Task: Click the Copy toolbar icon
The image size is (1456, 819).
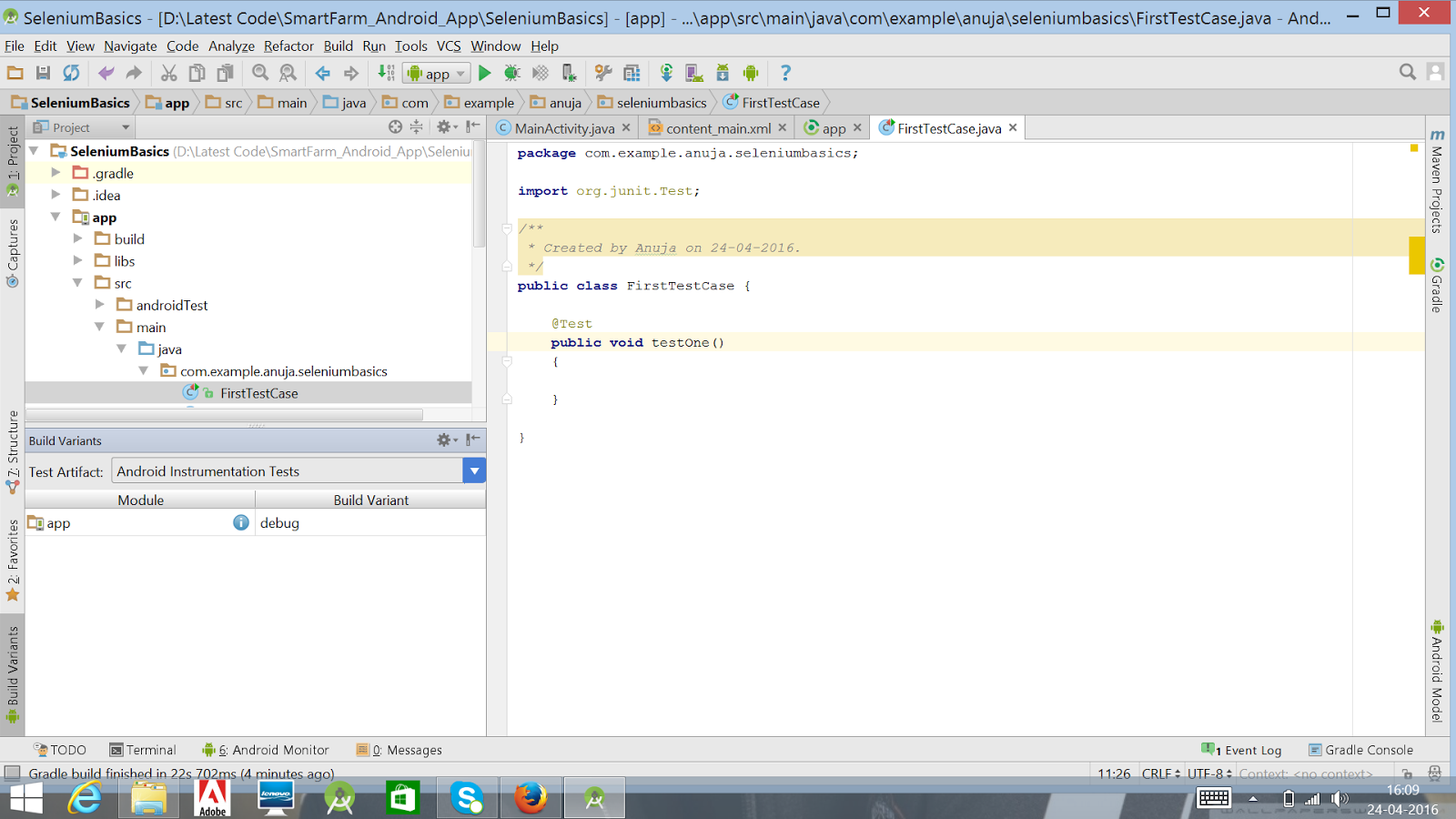Action: click(197, 73)
